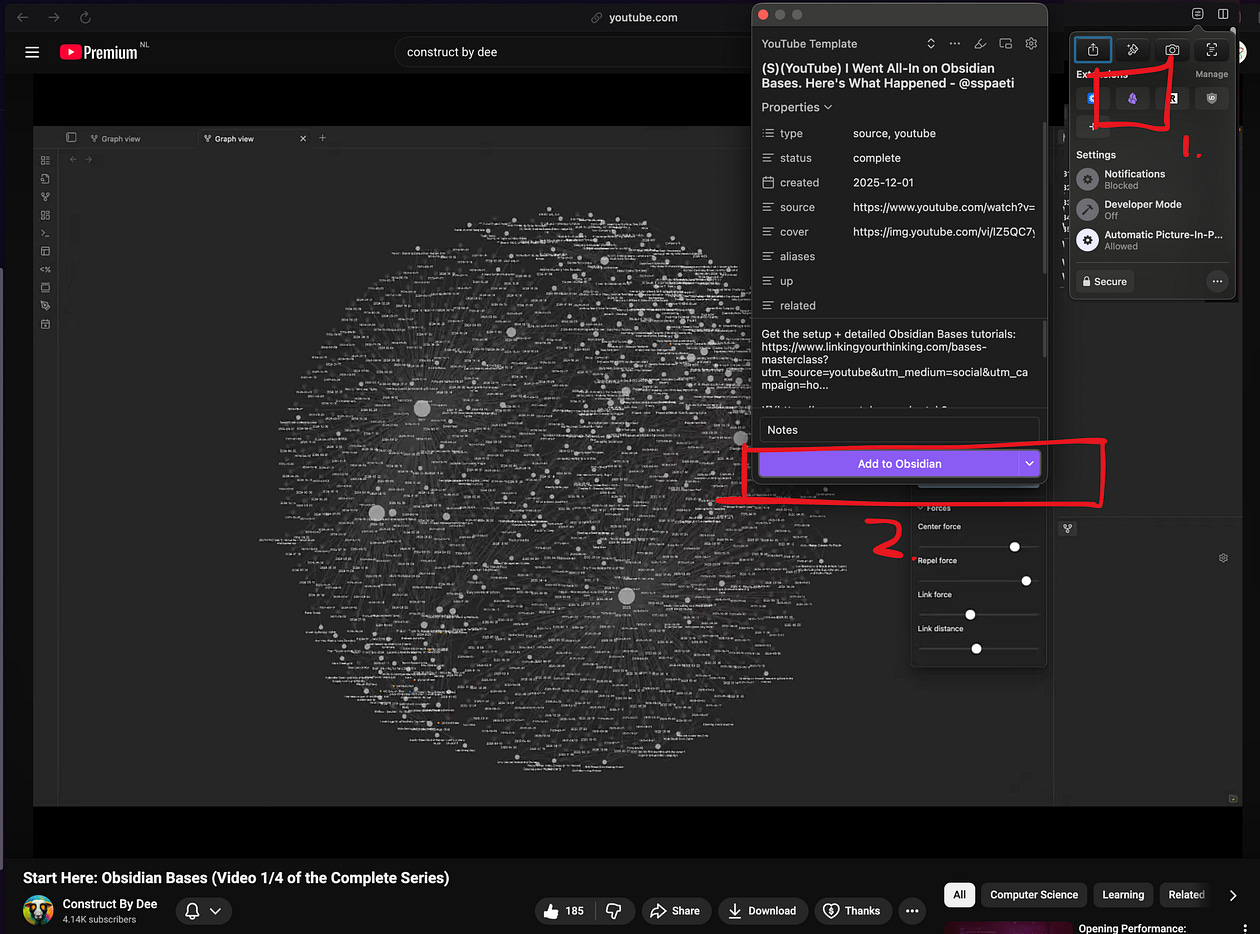The height and width of the screenshot is (934, 1260).
Task: Click the text scan icon in page menu
Action: tap(1211, 49)
